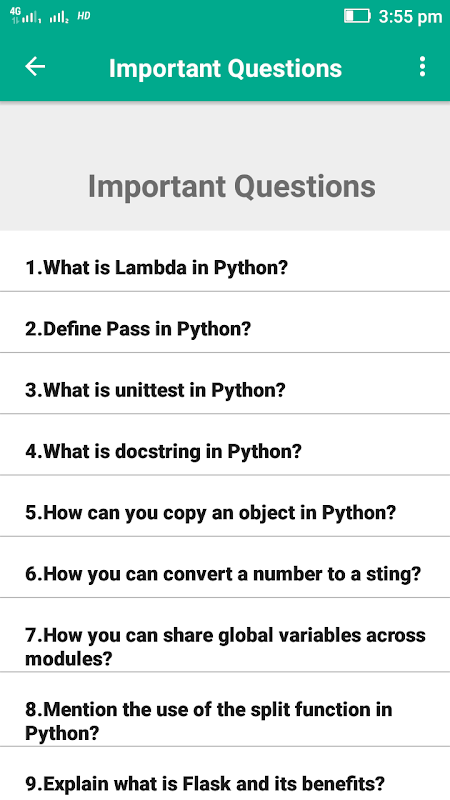This screenshot has height=800, width=450.
Task: Tap the 4G signal strength icon
Action: point(25,15)
